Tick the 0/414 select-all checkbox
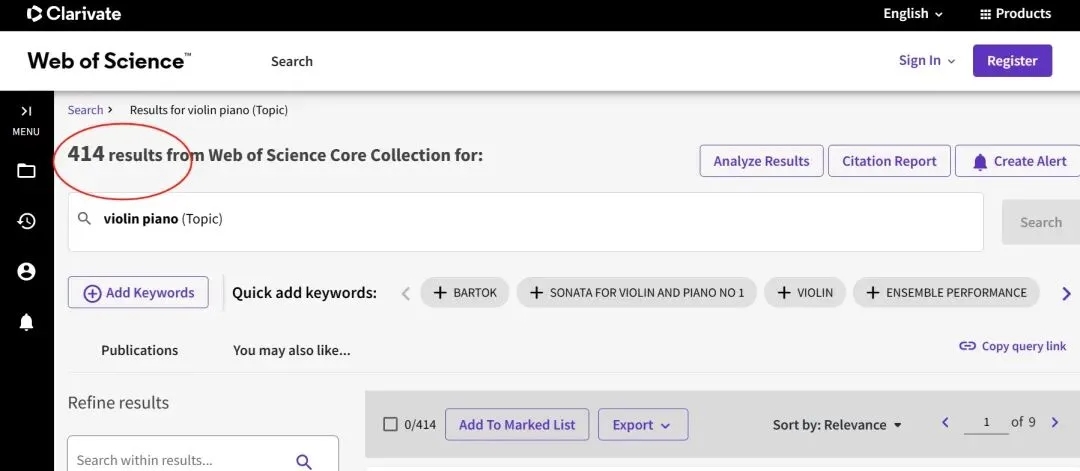1080x471 pixels. (x=391, y=424)
